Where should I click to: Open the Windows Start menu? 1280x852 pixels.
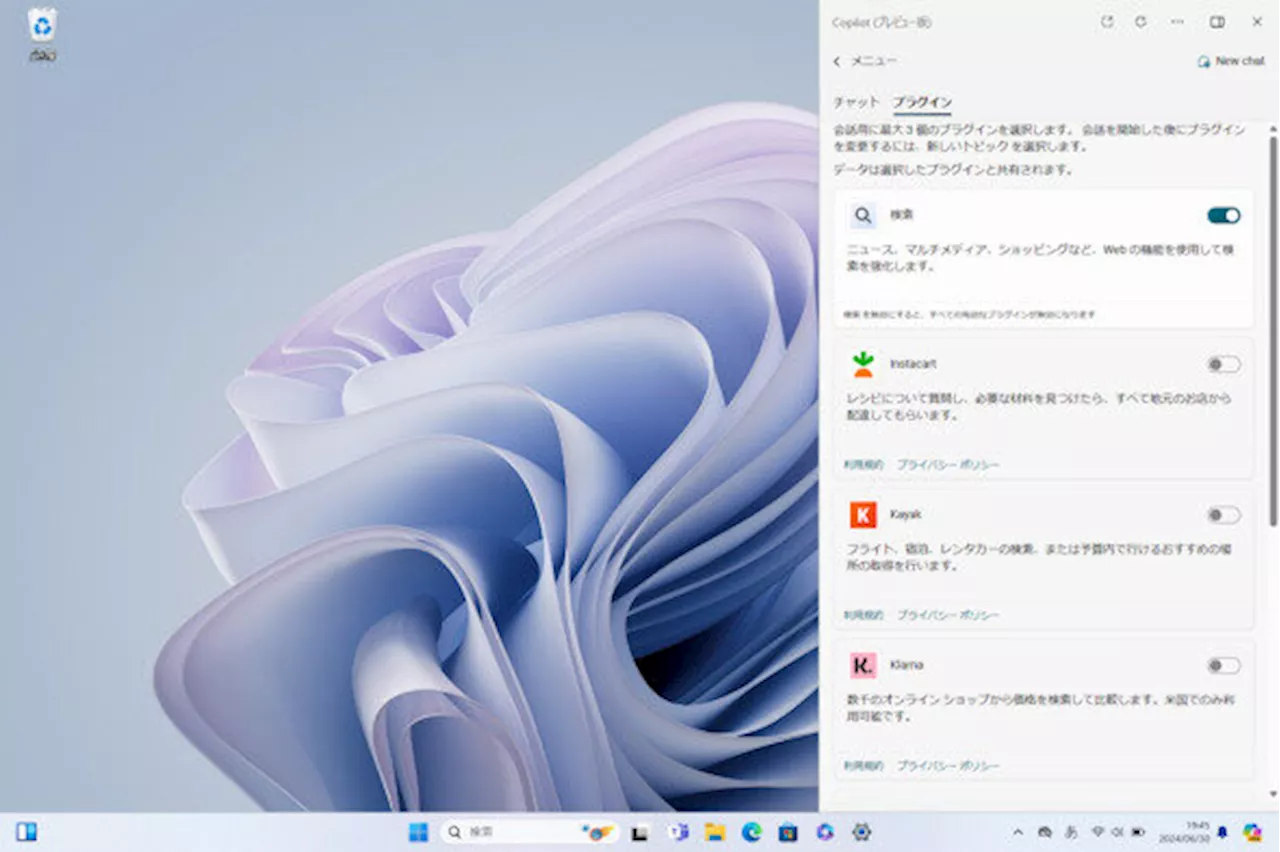click(x=418, y=832)
